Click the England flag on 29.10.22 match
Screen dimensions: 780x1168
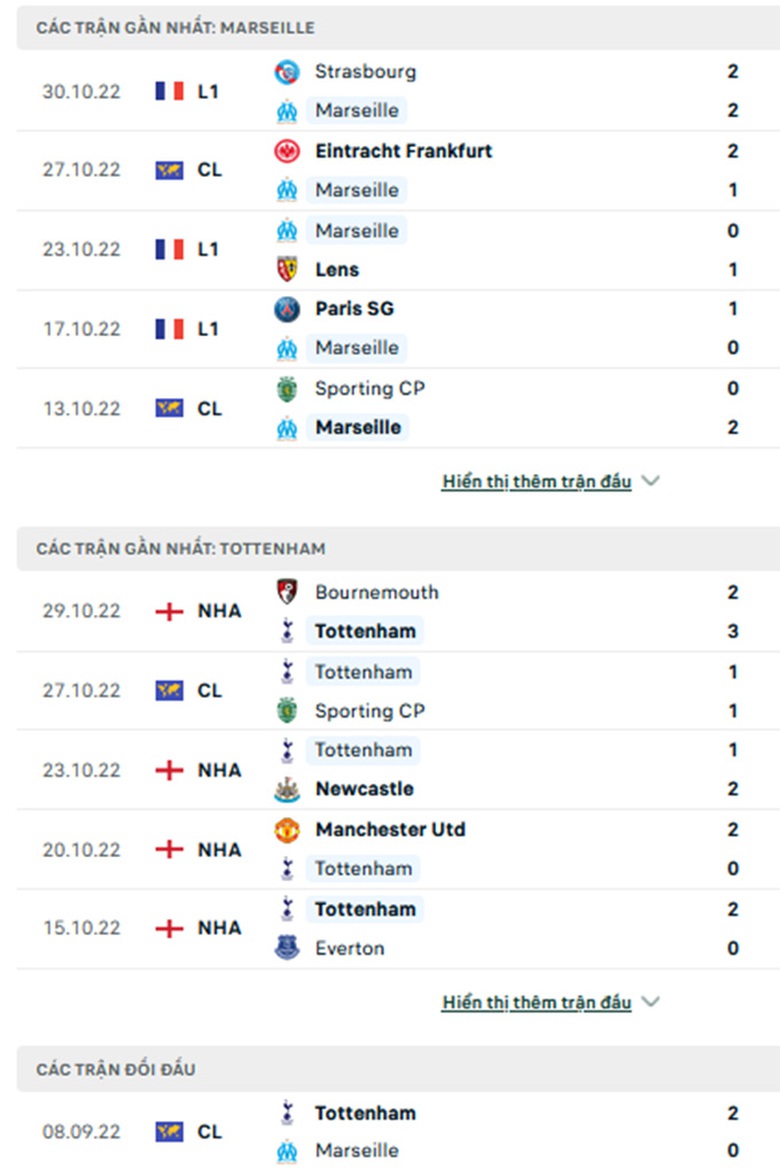point(169,611)
